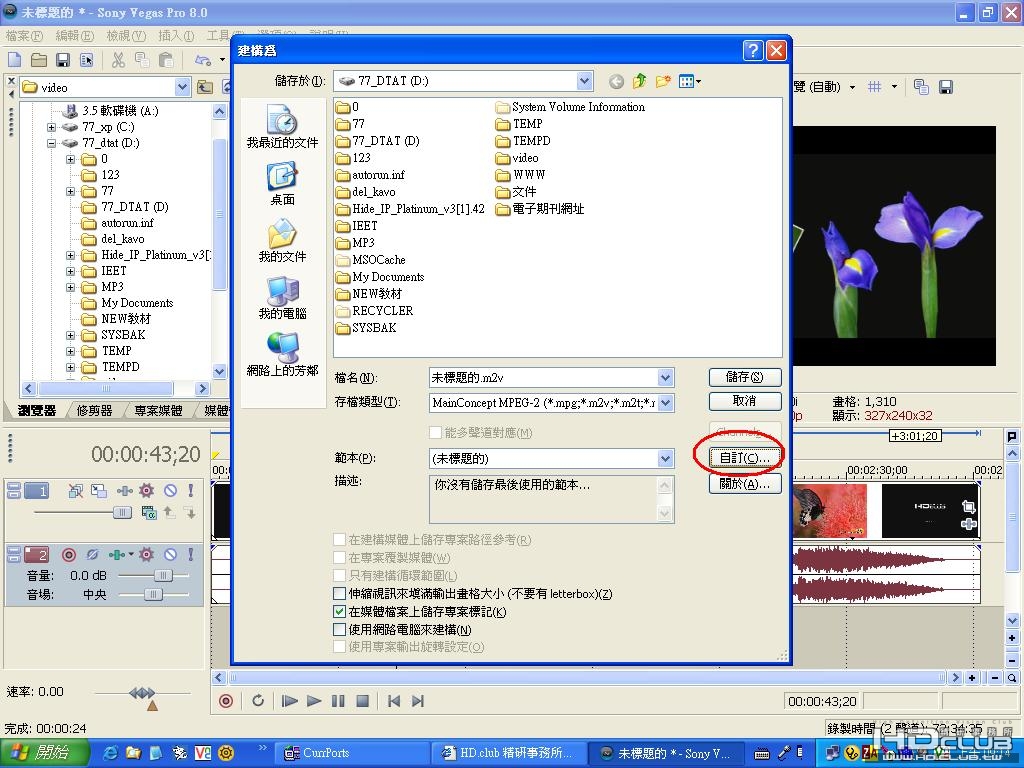Collapse 77_dtat (D:) in explorer tree
This screenshot has height=768, width=1024.
(x=51, y=143)
